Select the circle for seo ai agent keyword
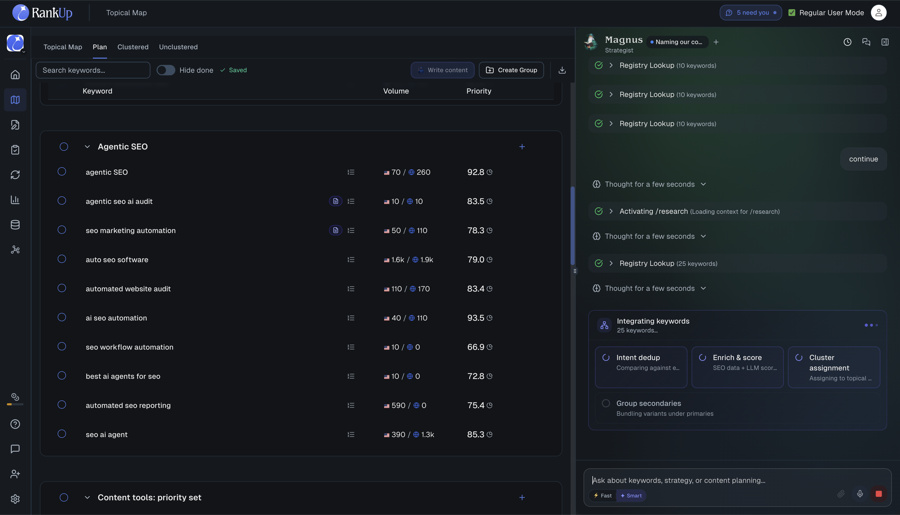 point(61,434)
